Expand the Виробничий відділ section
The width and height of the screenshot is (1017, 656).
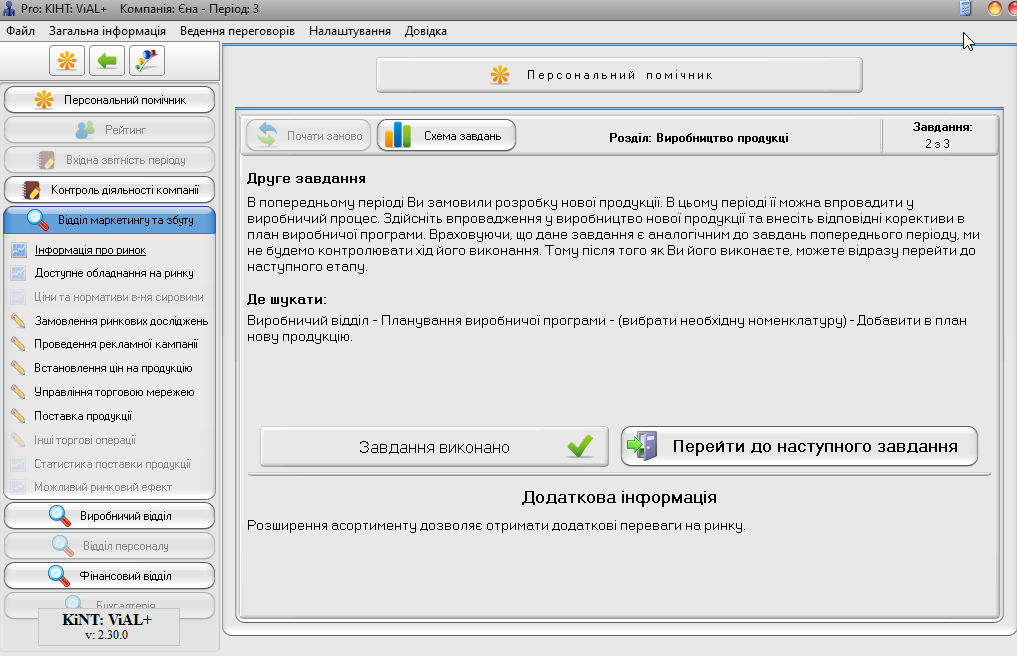pyautogui.click(x=110, y=516)
